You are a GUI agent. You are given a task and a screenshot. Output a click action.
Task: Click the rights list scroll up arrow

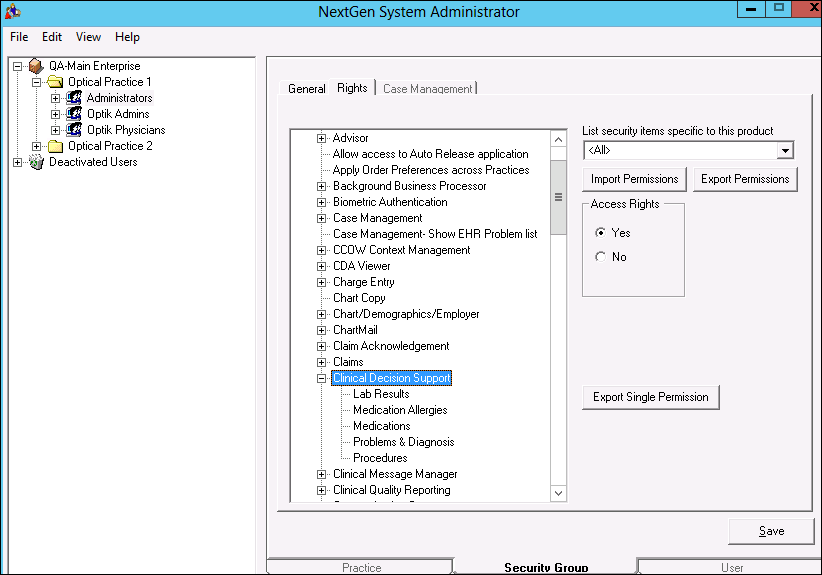pyautogui.click(x=558, y=139)
